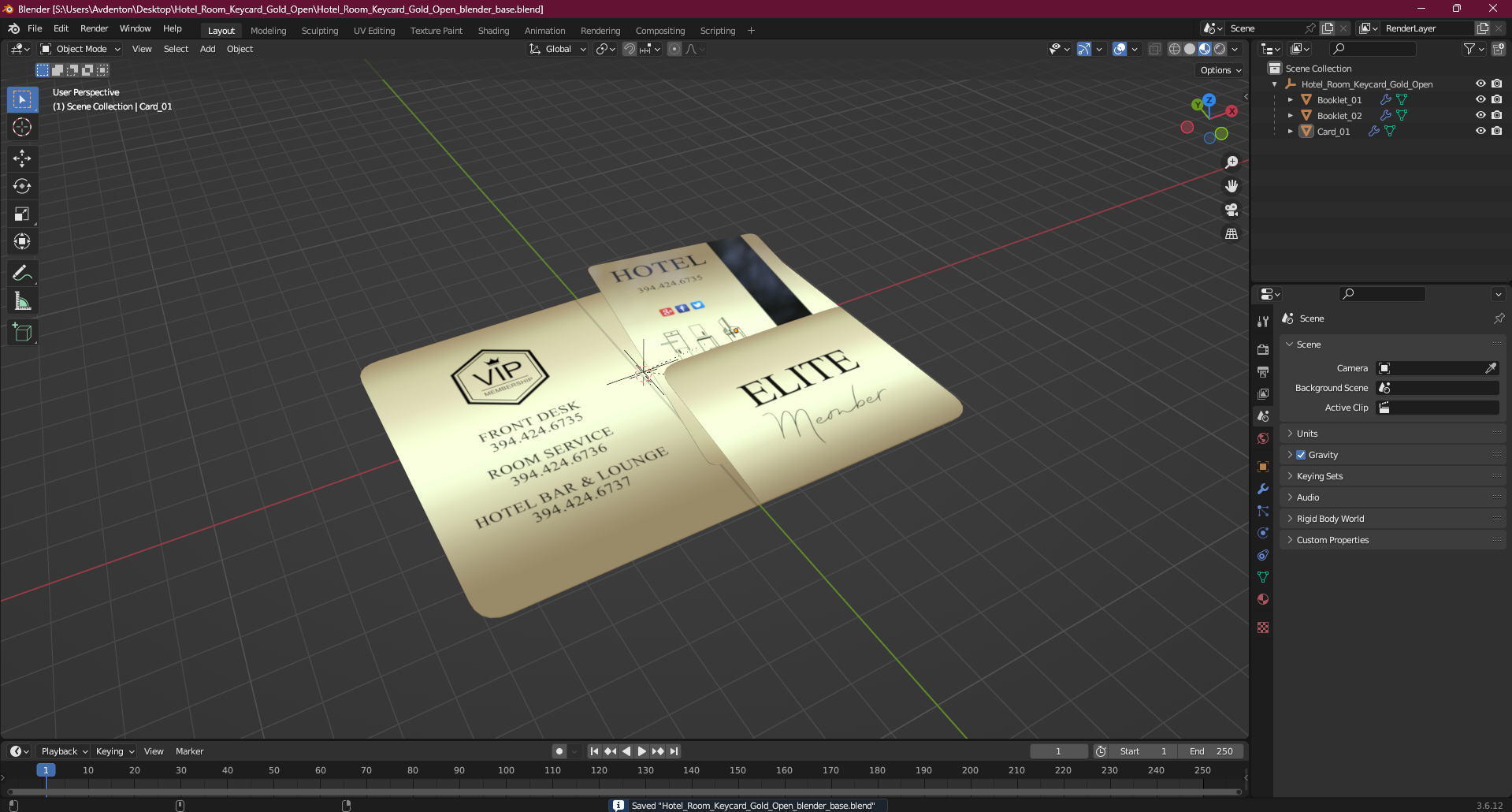
Task: Select the Add Cube tool
Action: pyautogui.click(x=22, y=333)
